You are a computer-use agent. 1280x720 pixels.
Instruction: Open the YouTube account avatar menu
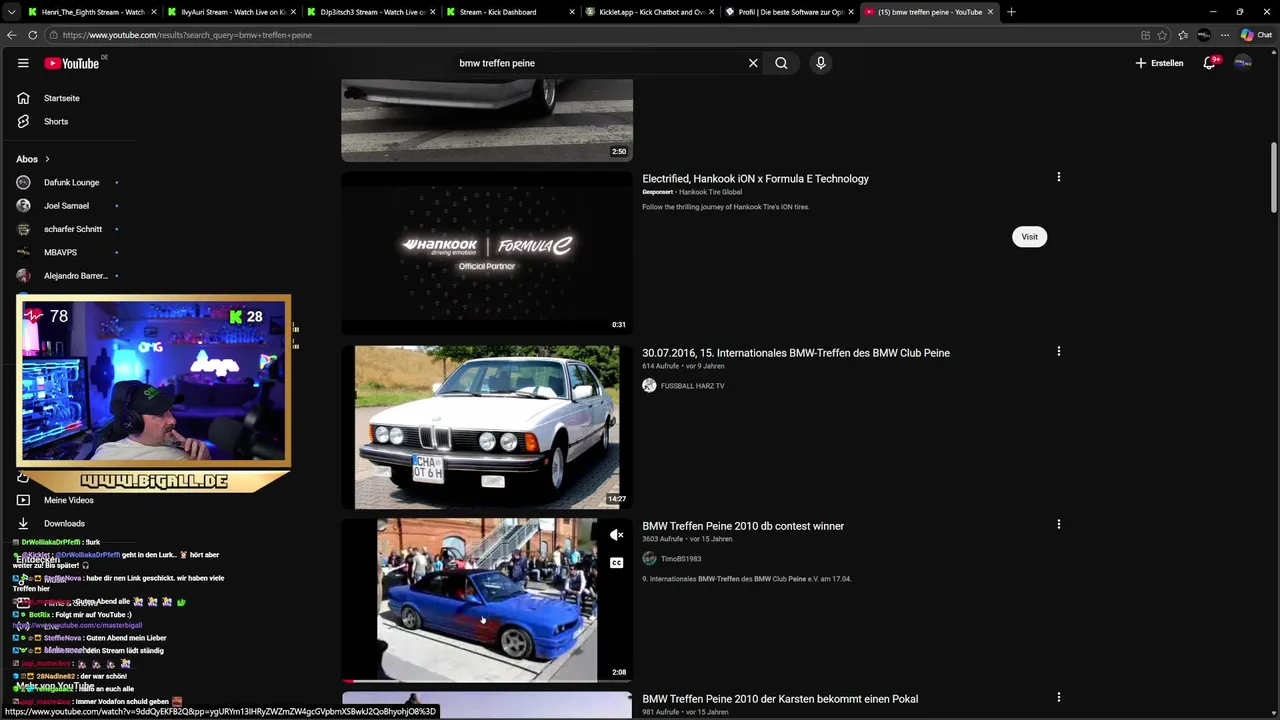(x=1243, y=63)
